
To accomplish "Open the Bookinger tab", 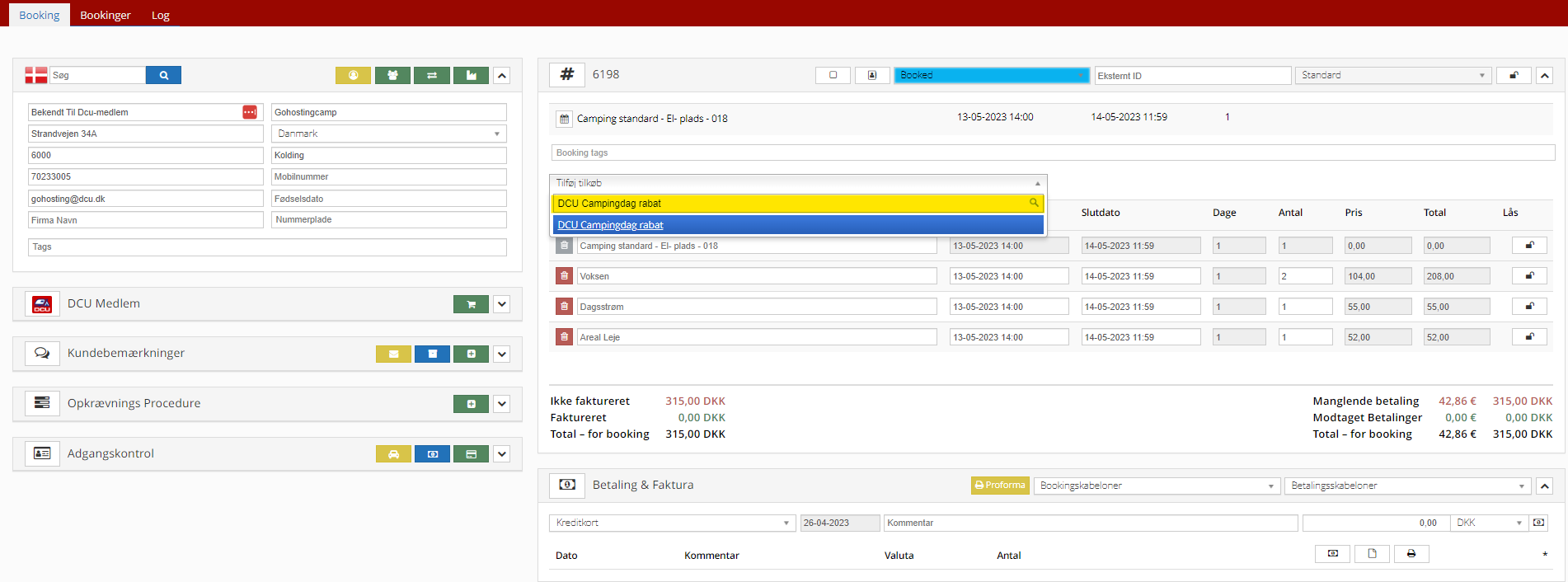I will 106,15.
